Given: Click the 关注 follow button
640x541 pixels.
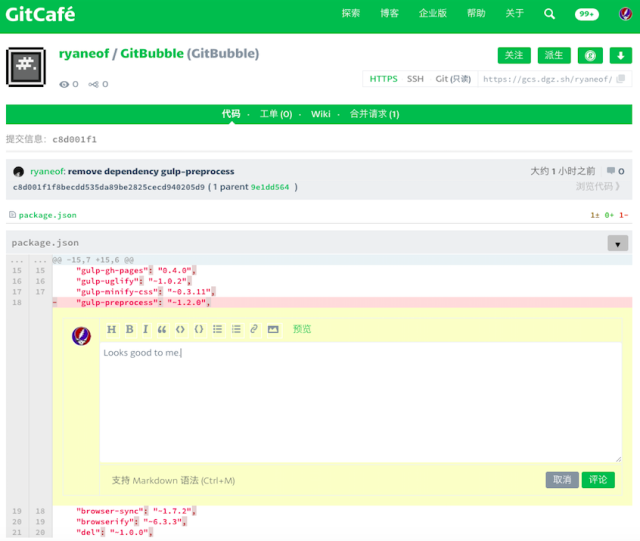Looking at the screenshot, I should point(514,56).
